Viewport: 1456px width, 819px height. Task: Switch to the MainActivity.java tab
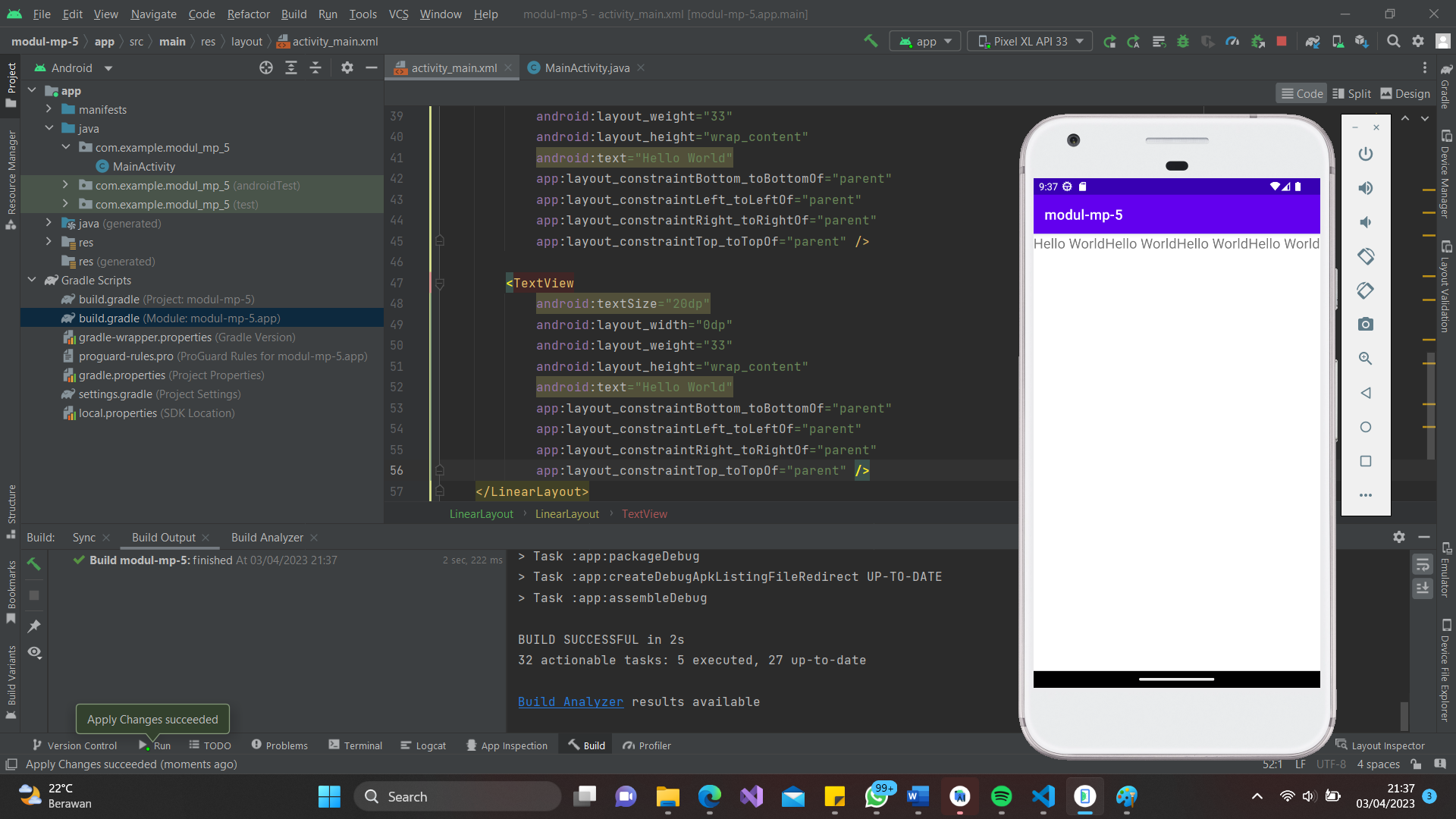pos(584,67)
